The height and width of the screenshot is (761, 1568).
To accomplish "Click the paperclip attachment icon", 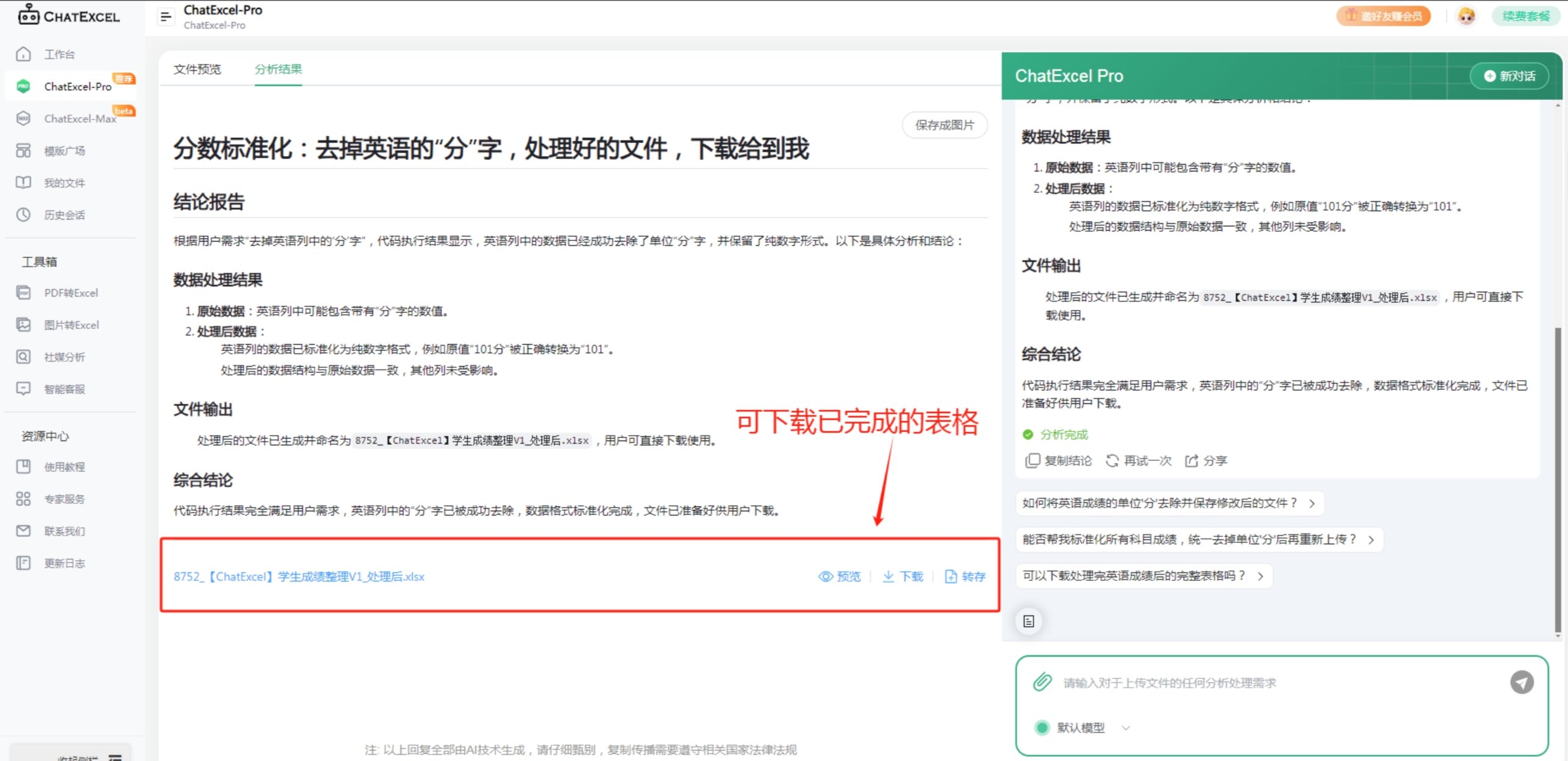I will click(x=1043, y=682).
